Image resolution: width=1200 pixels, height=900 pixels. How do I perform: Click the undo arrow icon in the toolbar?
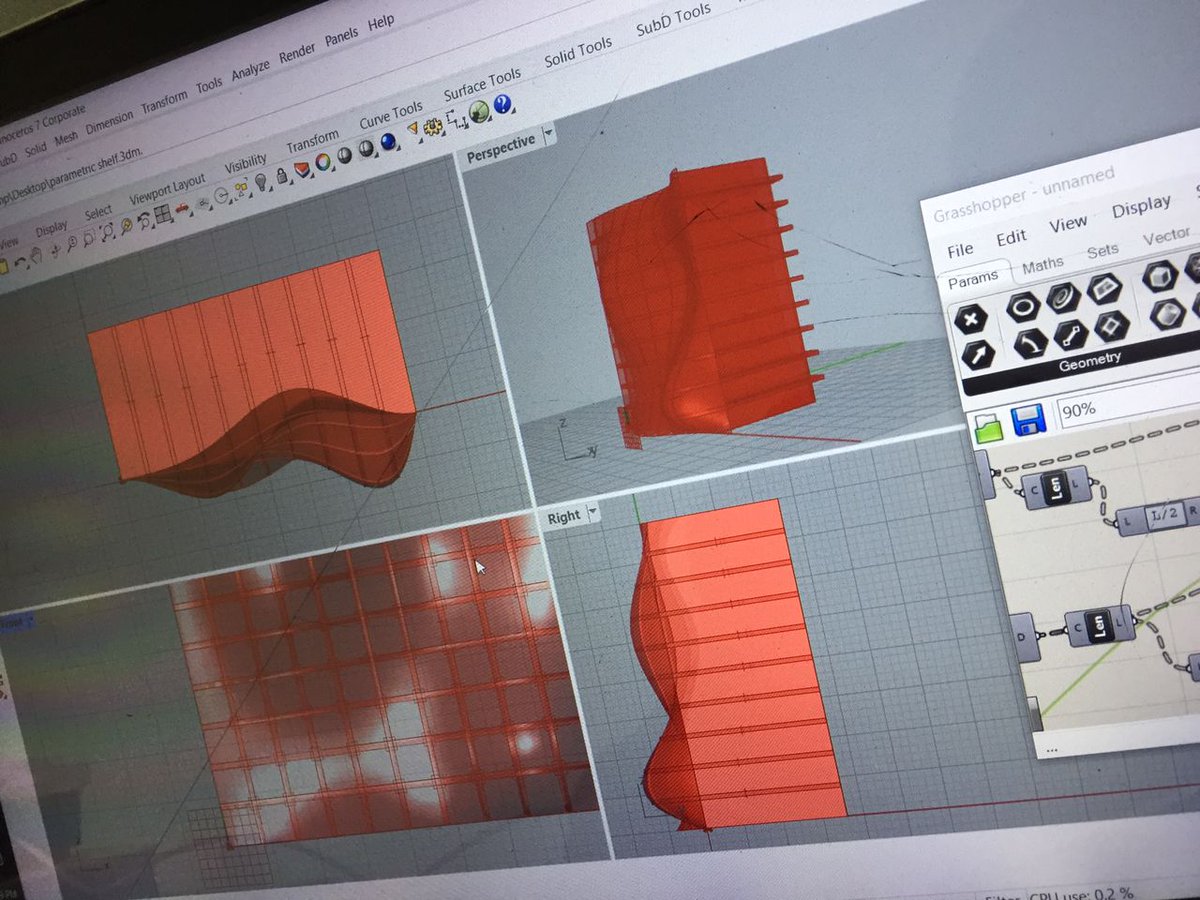19,262
